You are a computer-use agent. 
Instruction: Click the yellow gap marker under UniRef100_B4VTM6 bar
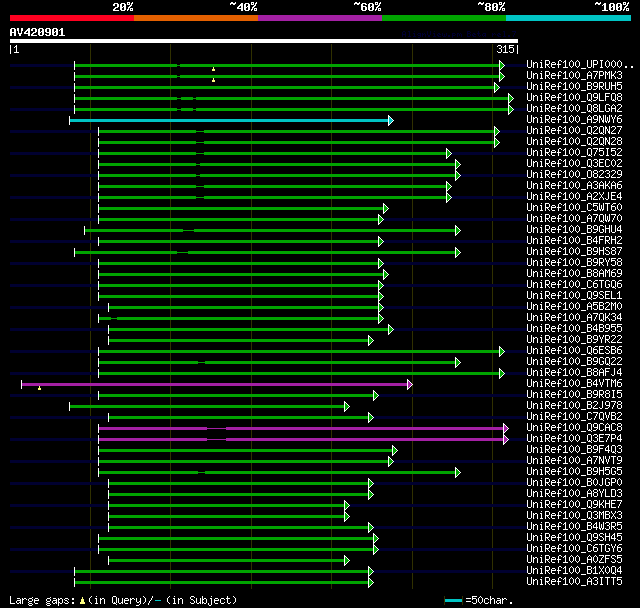coord(39,388)
